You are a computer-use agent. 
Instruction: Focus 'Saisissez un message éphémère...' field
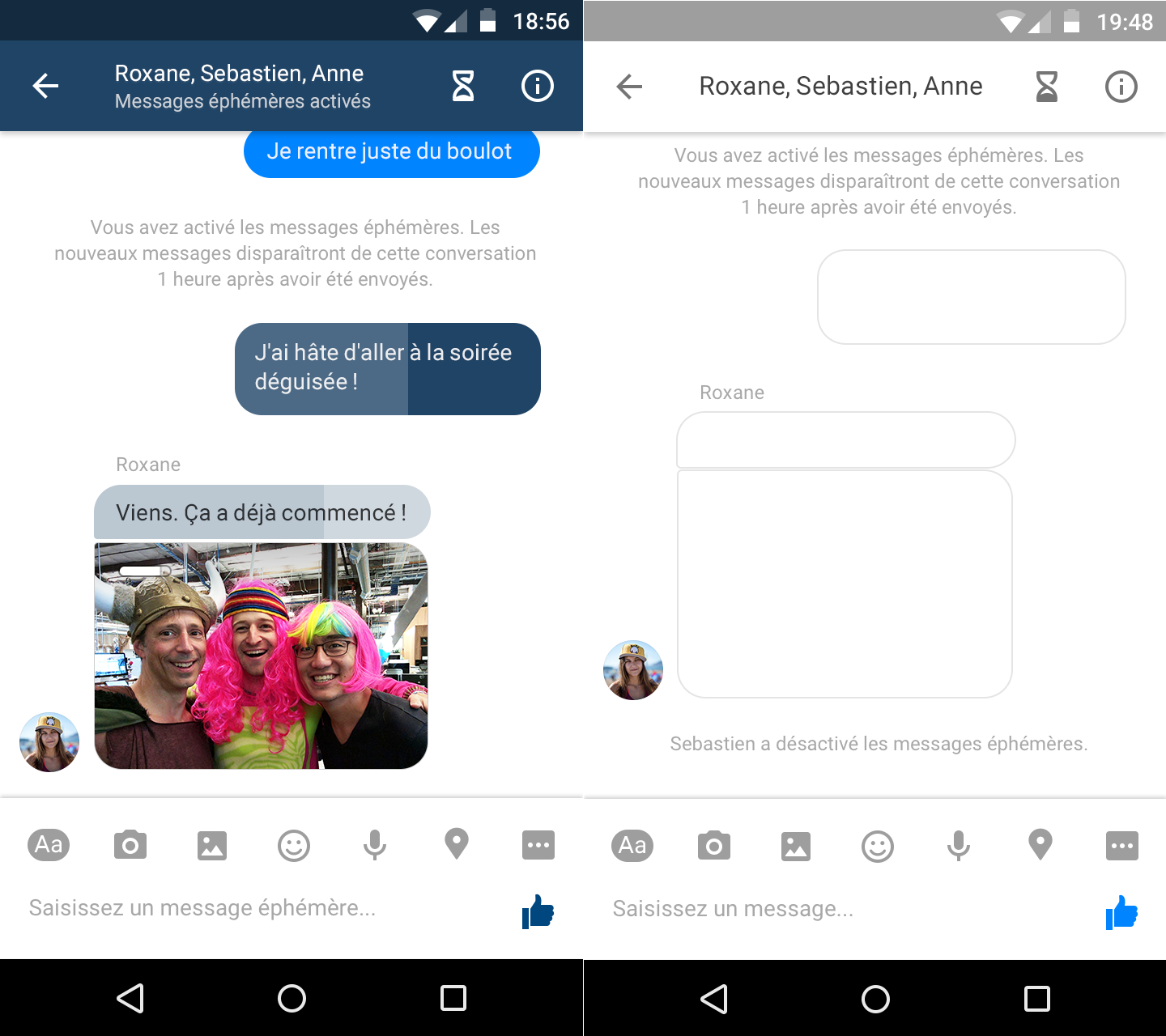tap(243, 908)
